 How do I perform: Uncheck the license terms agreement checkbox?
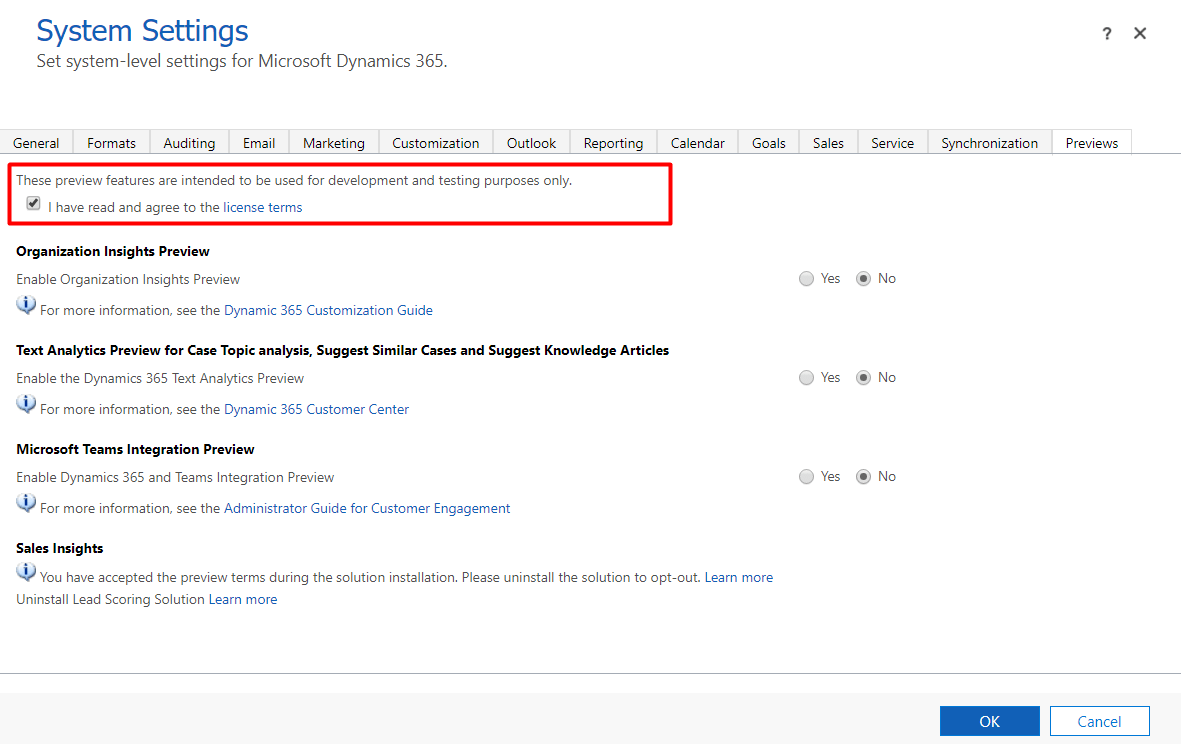[33, 203]
